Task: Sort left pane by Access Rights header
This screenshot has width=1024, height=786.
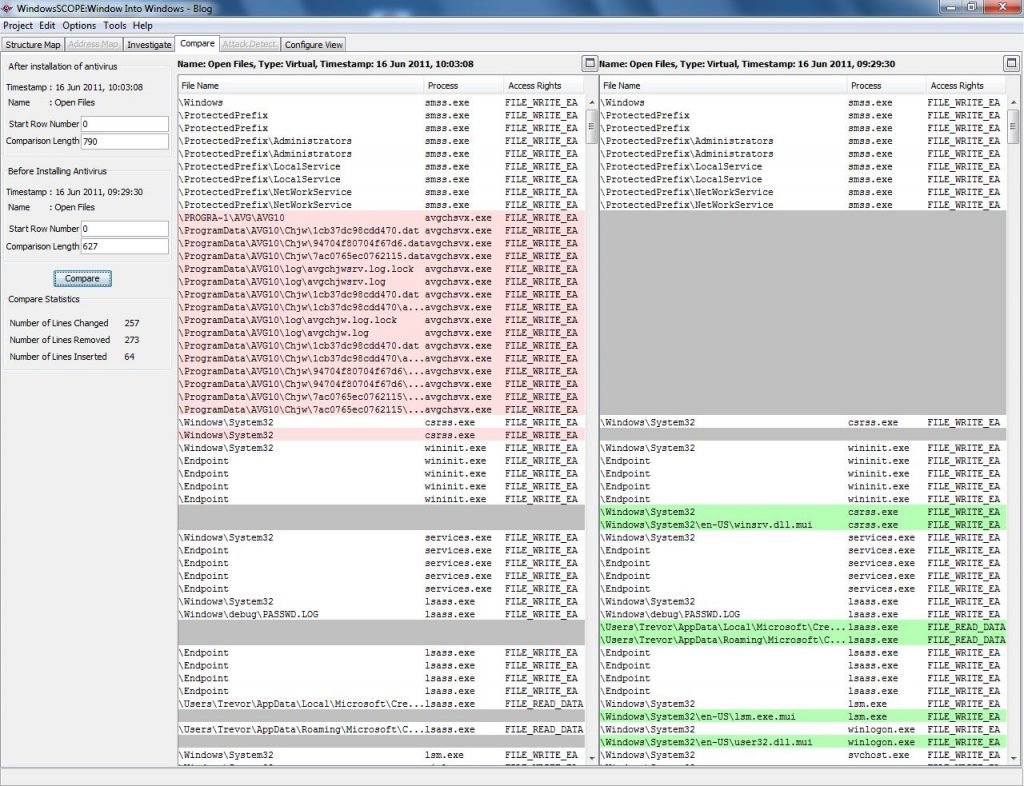Action: click(543, 86)
